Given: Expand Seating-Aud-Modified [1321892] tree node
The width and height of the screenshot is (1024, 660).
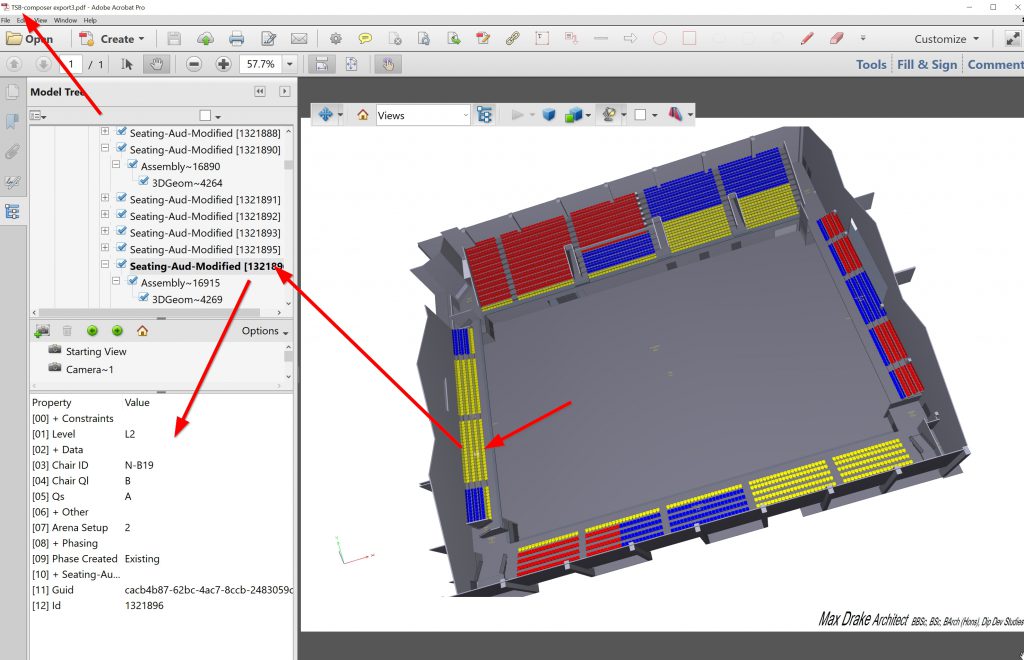Looking at the screenshot, I should point(106,216).
